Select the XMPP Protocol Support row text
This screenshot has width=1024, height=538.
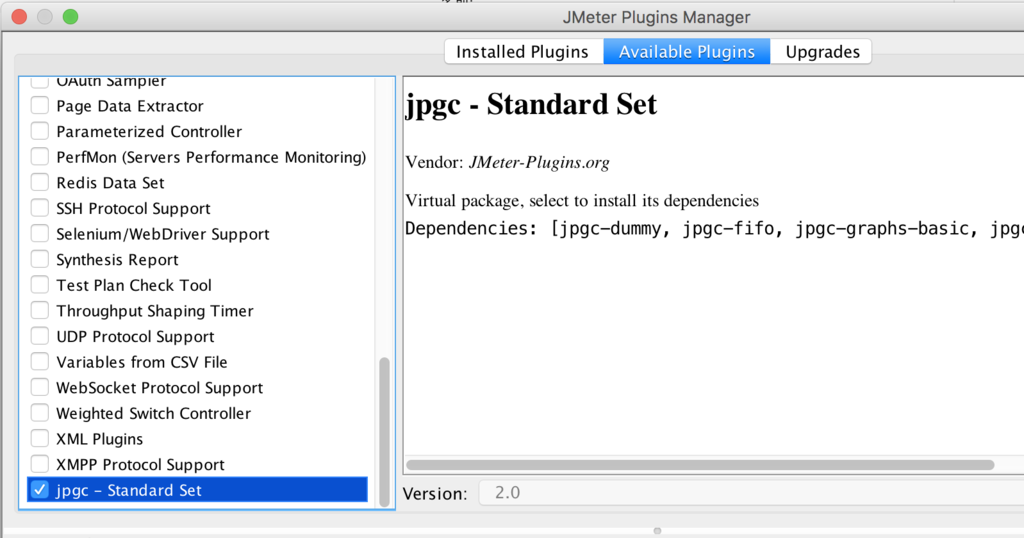pyautogui.click(x=140, y=464)
